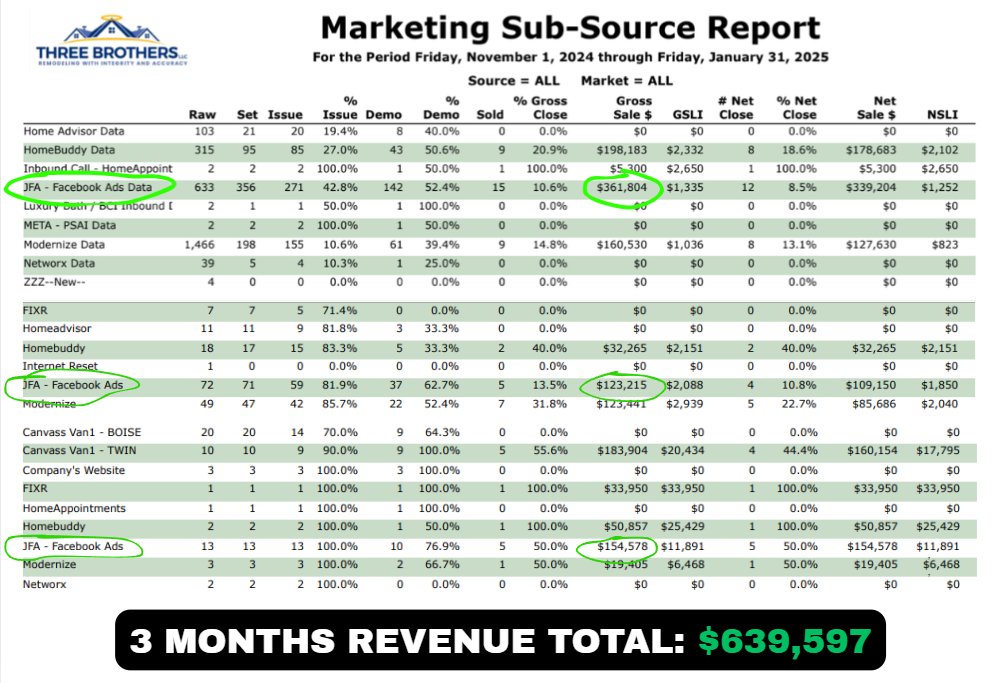
Task: Click the $198,183 gross sale value
Action: [x=621, y=150]
